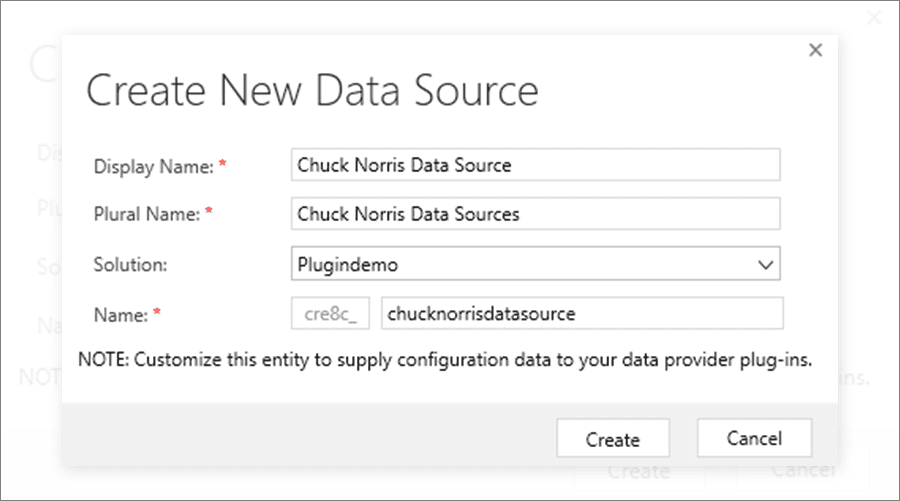Open the Solution dropdown showing Plugindemo
This screenshot has height=501, width=900.
click(520, 265)
